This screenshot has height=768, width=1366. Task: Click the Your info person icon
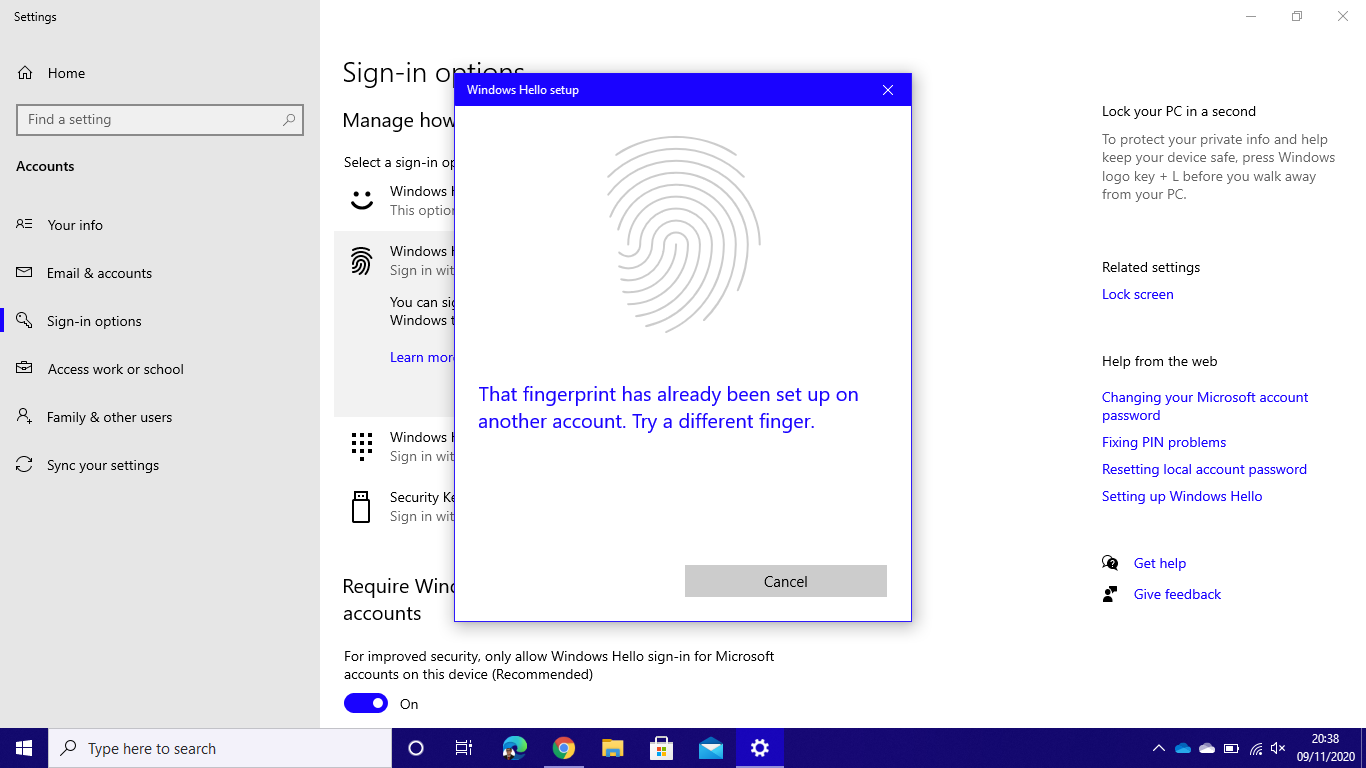click(x=24, y=224)
